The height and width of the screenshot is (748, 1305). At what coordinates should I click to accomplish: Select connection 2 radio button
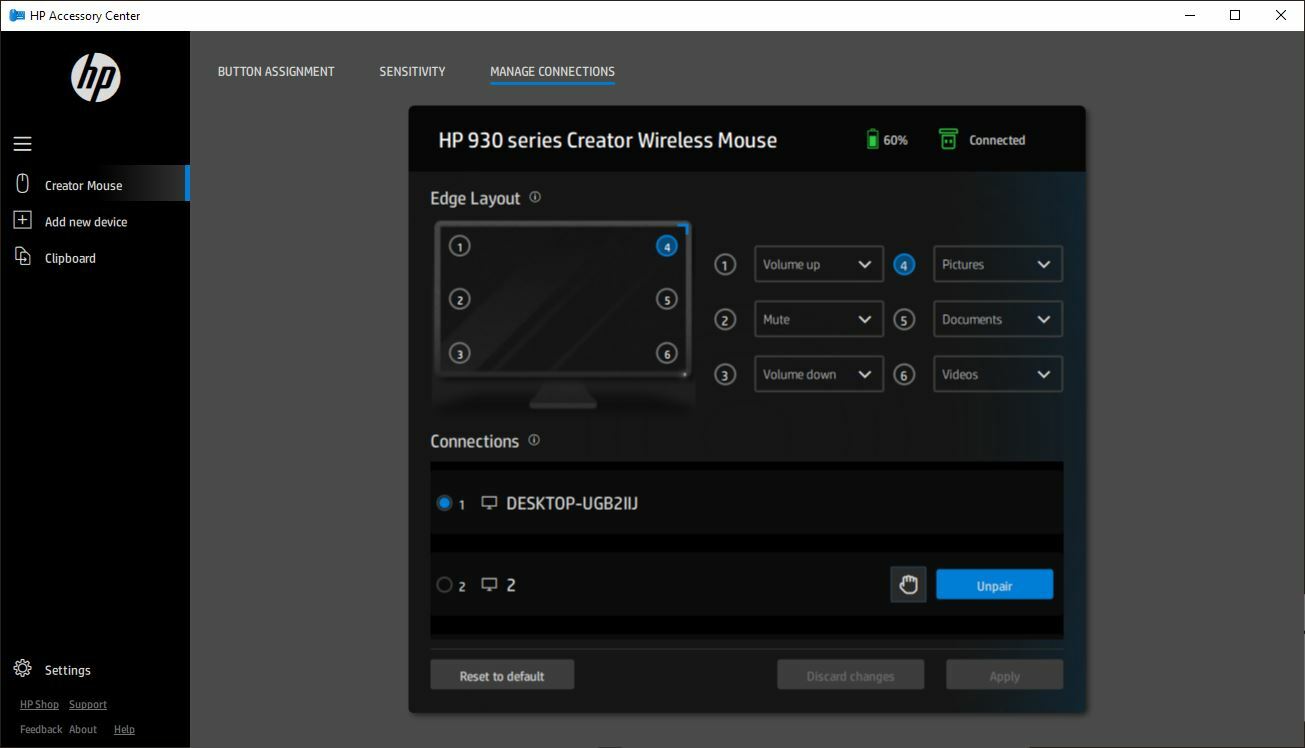coord(444,585)
